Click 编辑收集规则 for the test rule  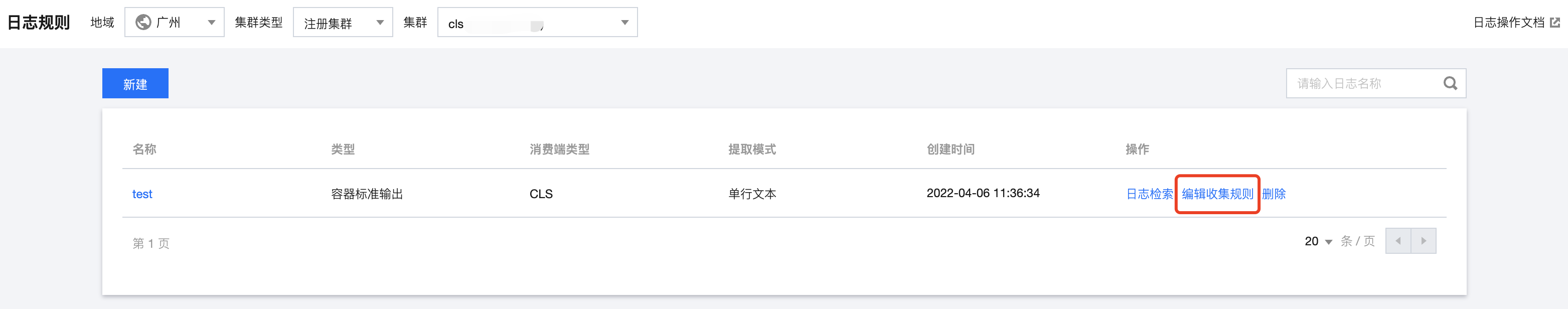[1217, 194]
